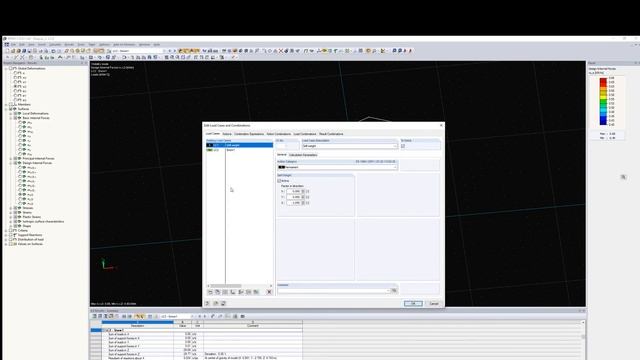Click OK in the load cases dialog
This screenshot has width=640, height=360.
click(x=413, y=303)
